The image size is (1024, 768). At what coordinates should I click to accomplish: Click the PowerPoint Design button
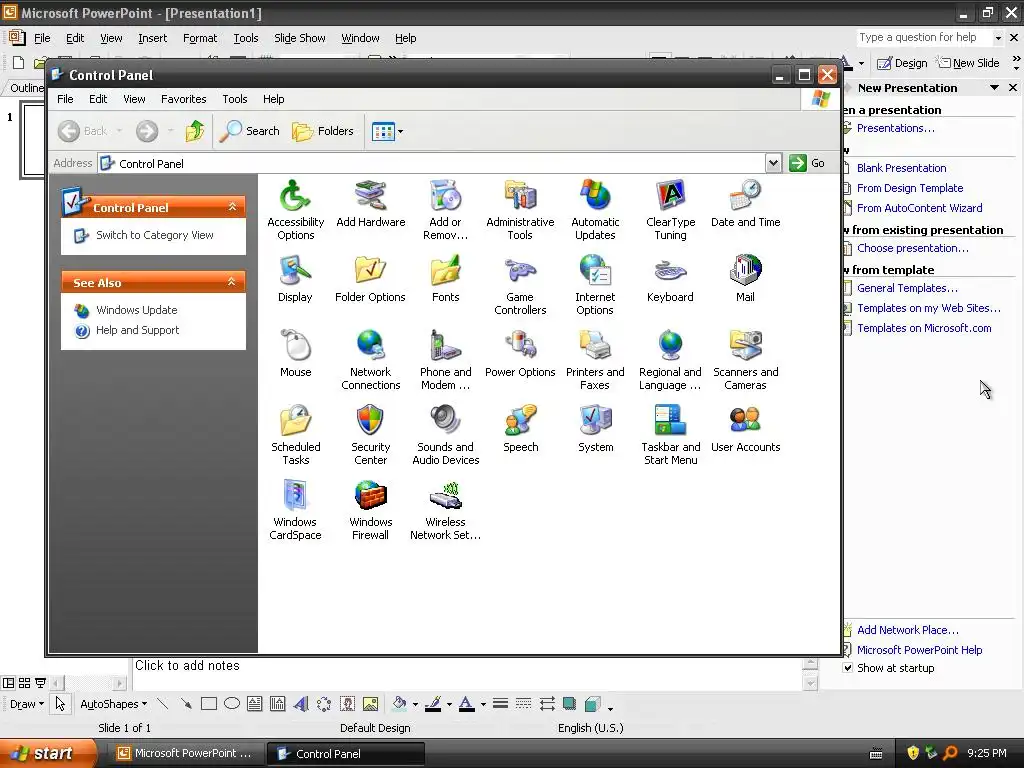click(902, 63)
